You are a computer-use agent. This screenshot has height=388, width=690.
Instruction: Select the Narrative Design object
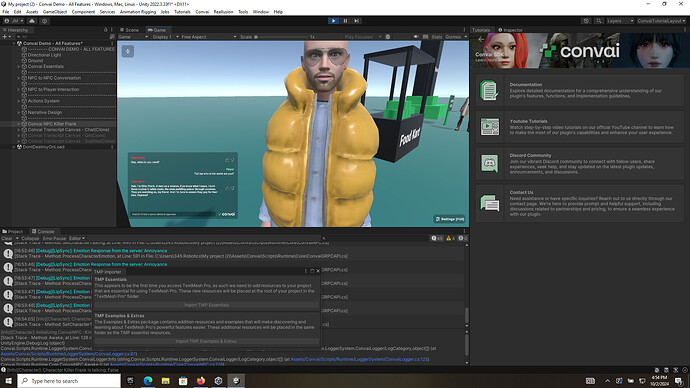45,112
